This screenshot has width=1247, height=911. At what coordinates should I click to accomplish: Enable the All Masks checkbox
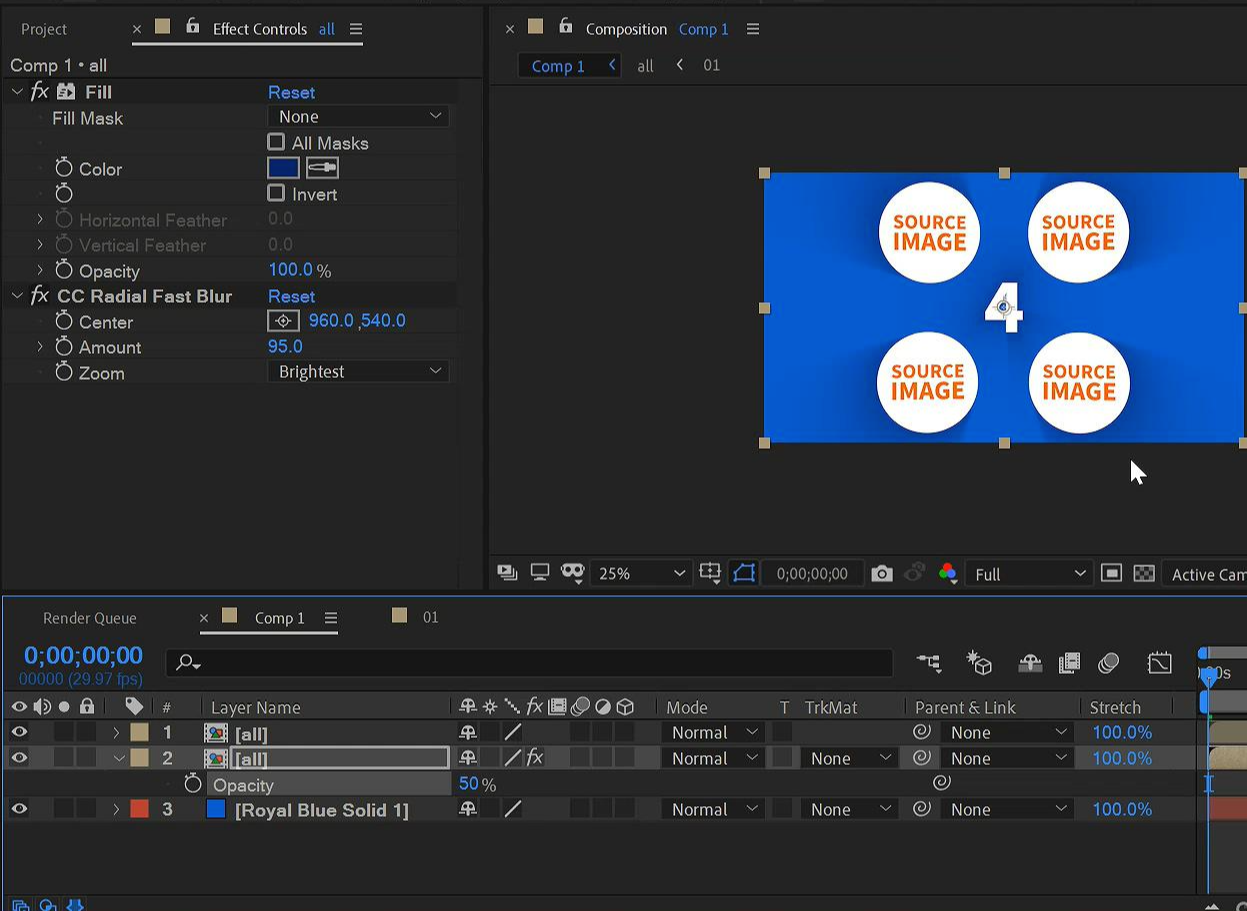pos(276,142)
